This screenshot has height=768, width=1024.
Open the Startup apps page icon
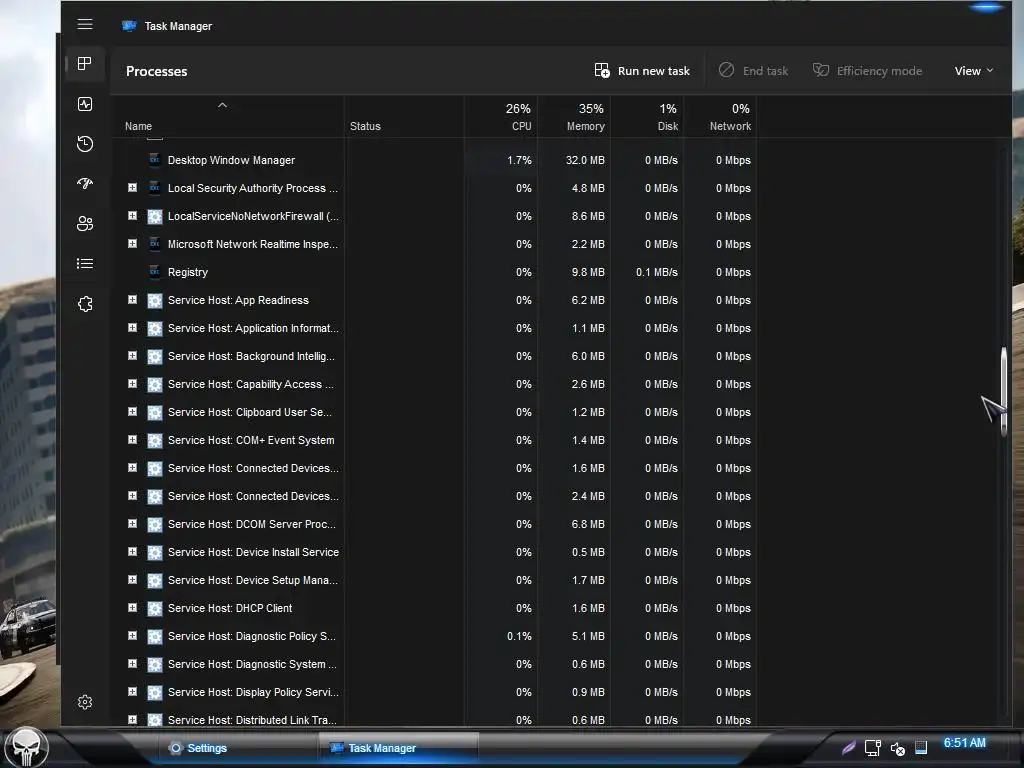pos(85,184)
